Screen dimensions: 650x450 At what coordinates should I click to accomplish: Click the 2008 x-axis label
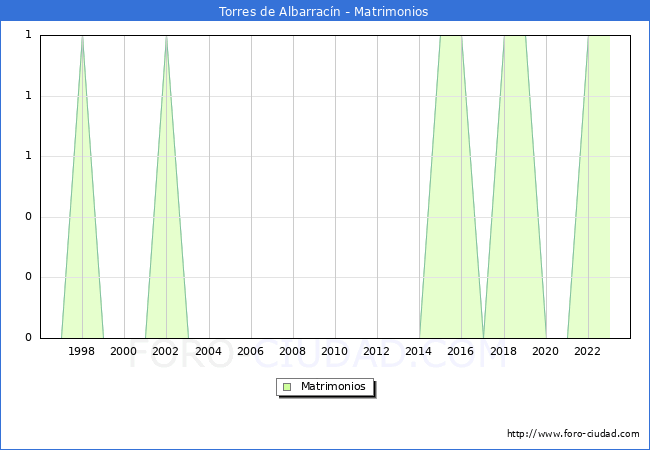point(292,351)
